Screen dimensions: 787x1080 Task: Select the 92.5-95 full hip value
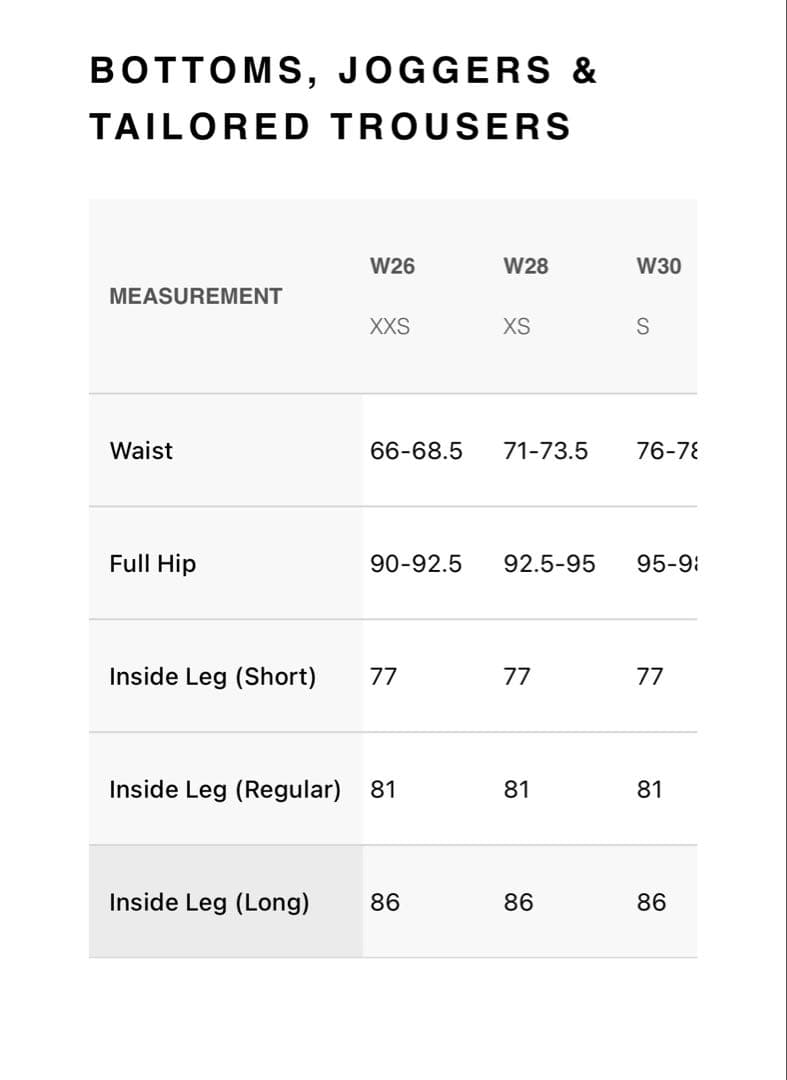point(549,563)
